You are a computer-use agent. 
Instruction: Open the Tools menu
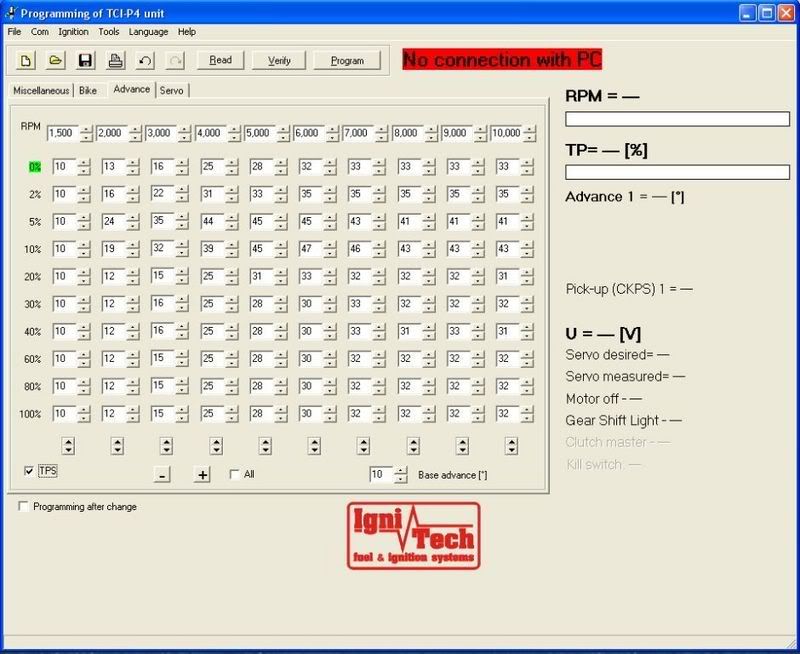tap(109, 32)
